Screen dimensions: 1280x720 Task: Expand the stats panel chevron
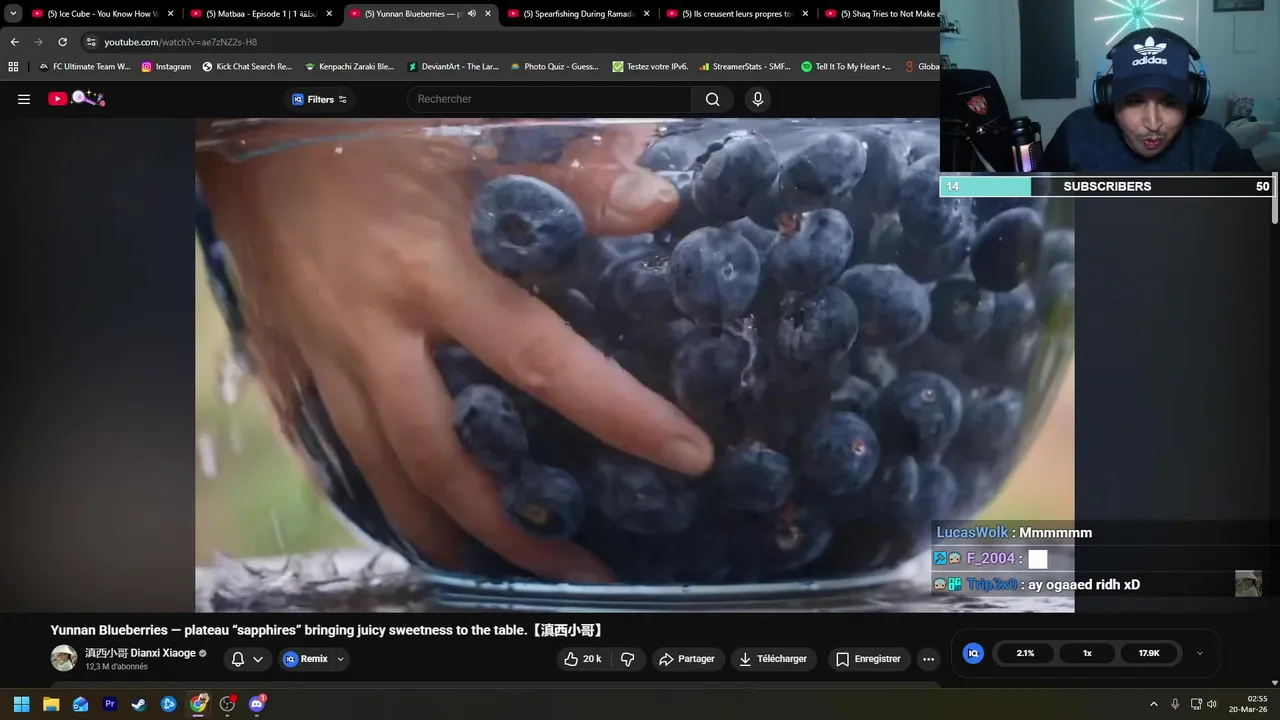pyautogui.click(x=1200, y=653)
